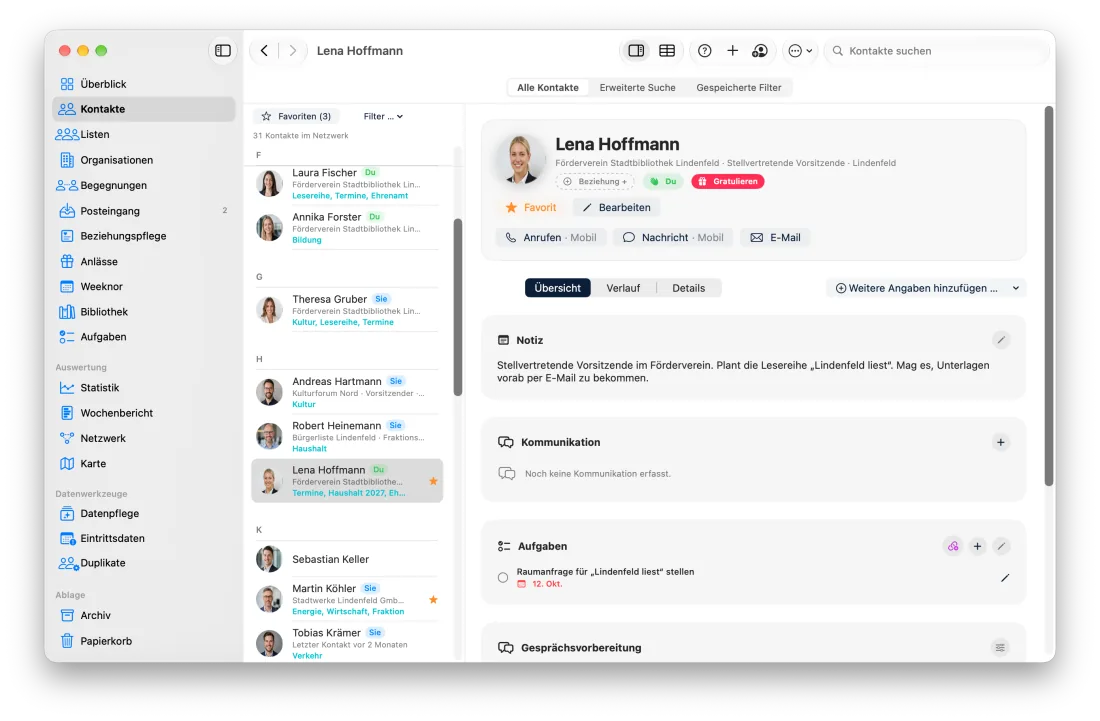Screen dimensions: 1100x721
Task: Add a new contact with plus icon
Action: pos(732,50)
